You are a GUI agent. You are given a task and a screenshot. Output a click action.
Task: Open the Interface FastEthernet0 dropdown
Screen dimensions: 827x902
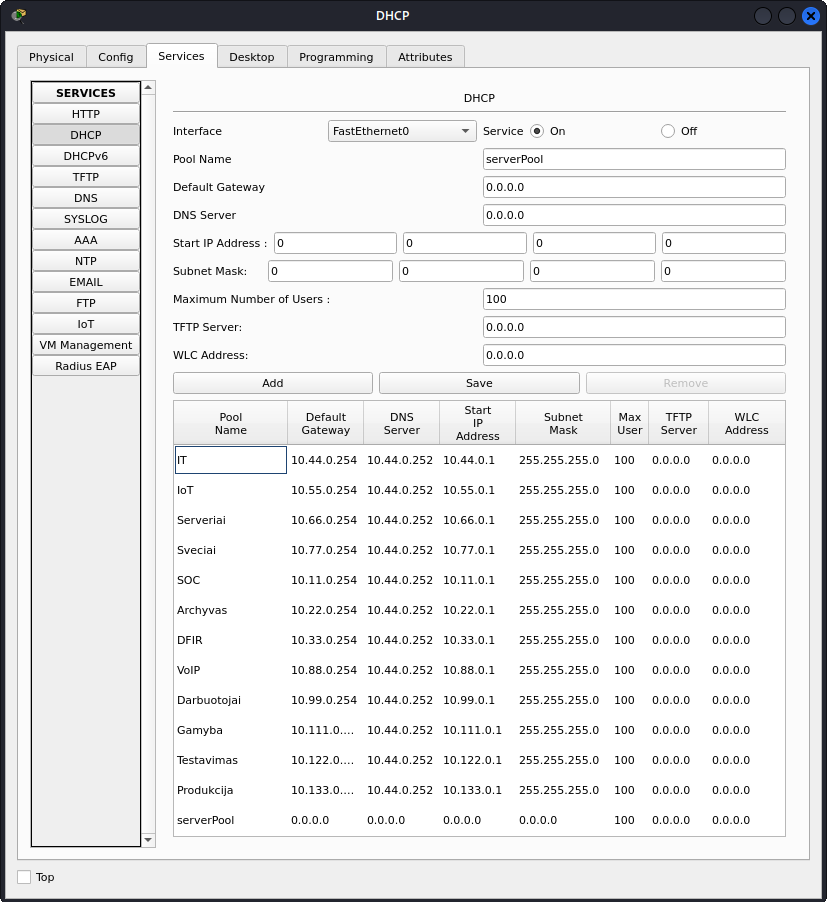(402, 131)
